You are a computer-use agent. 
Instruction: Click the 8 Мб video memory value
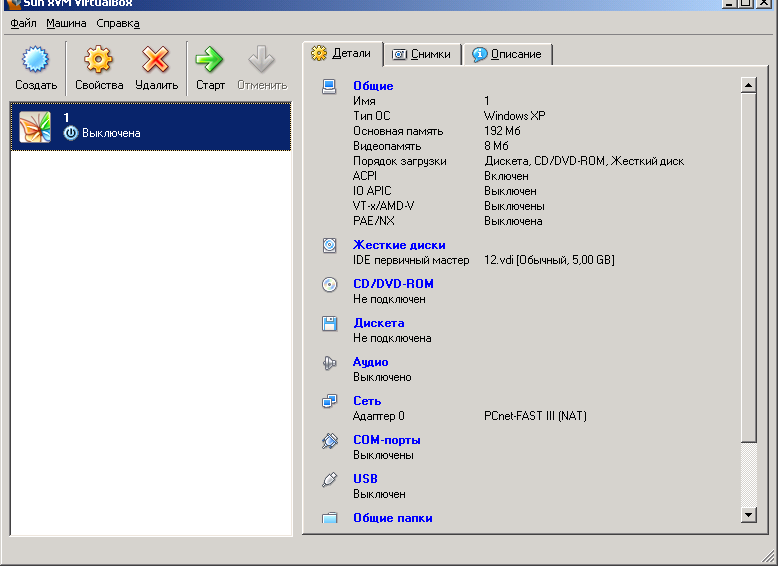tap(496, 146)
